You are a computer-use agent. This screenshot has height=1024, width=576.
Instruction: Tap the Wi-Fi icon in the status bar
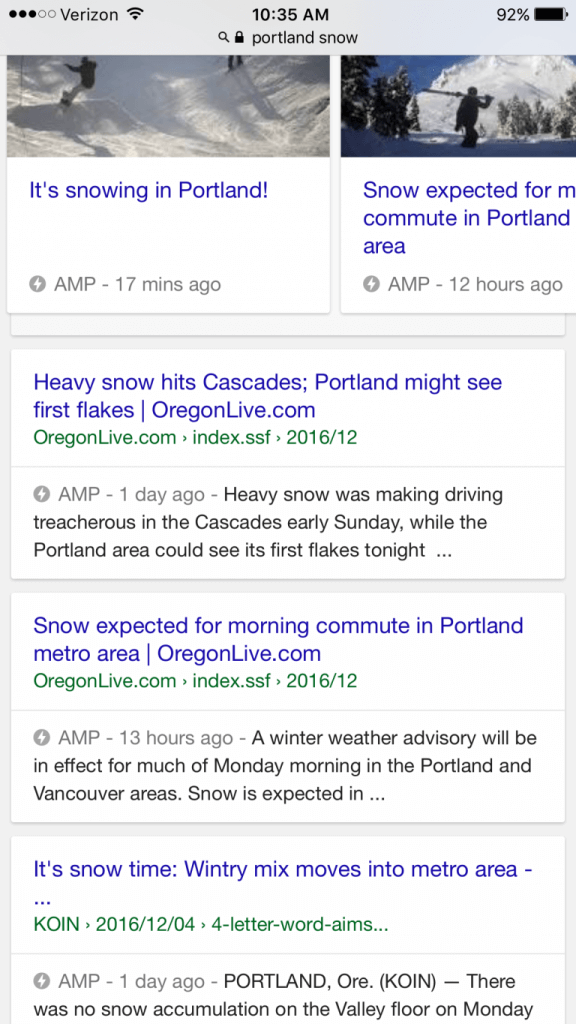coord(135,14)
